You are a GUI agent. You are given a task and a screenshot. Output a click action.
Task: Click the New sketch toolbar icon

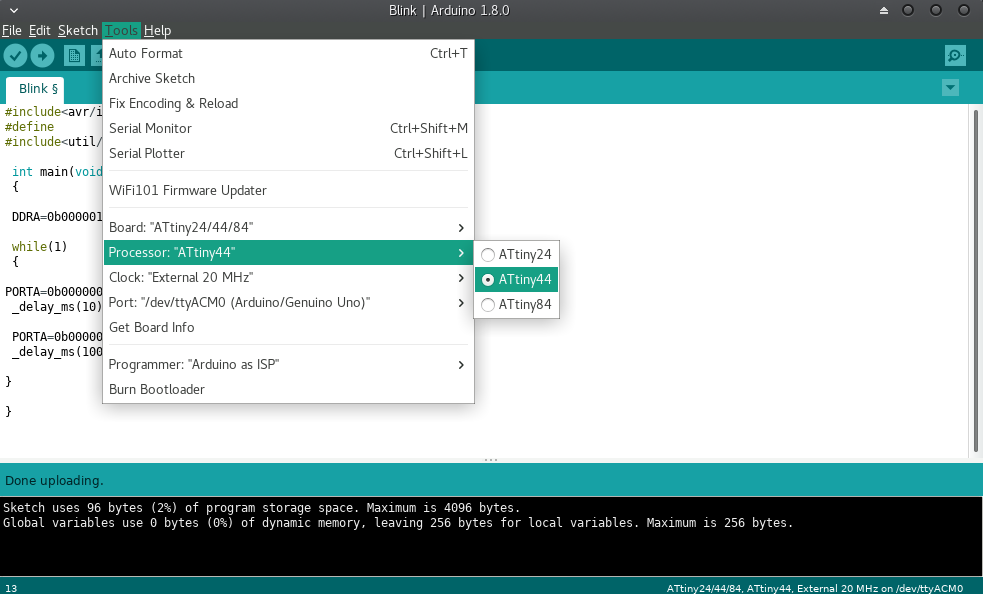tap(74, 56)
